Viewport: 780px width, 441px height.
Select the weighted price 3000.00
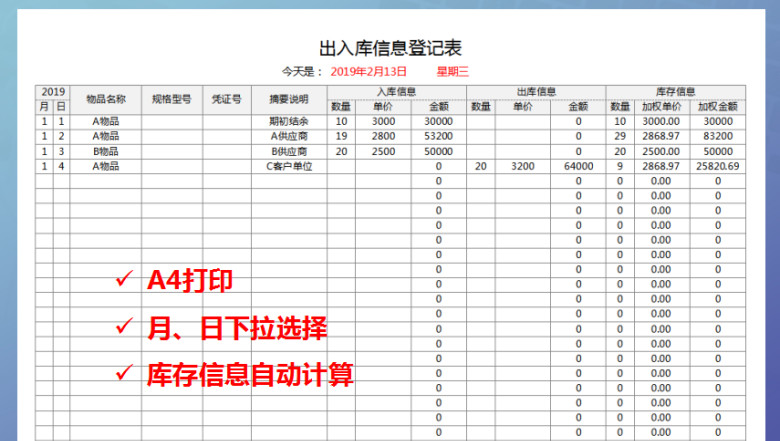pyautogui.click(x=662, y=121)
